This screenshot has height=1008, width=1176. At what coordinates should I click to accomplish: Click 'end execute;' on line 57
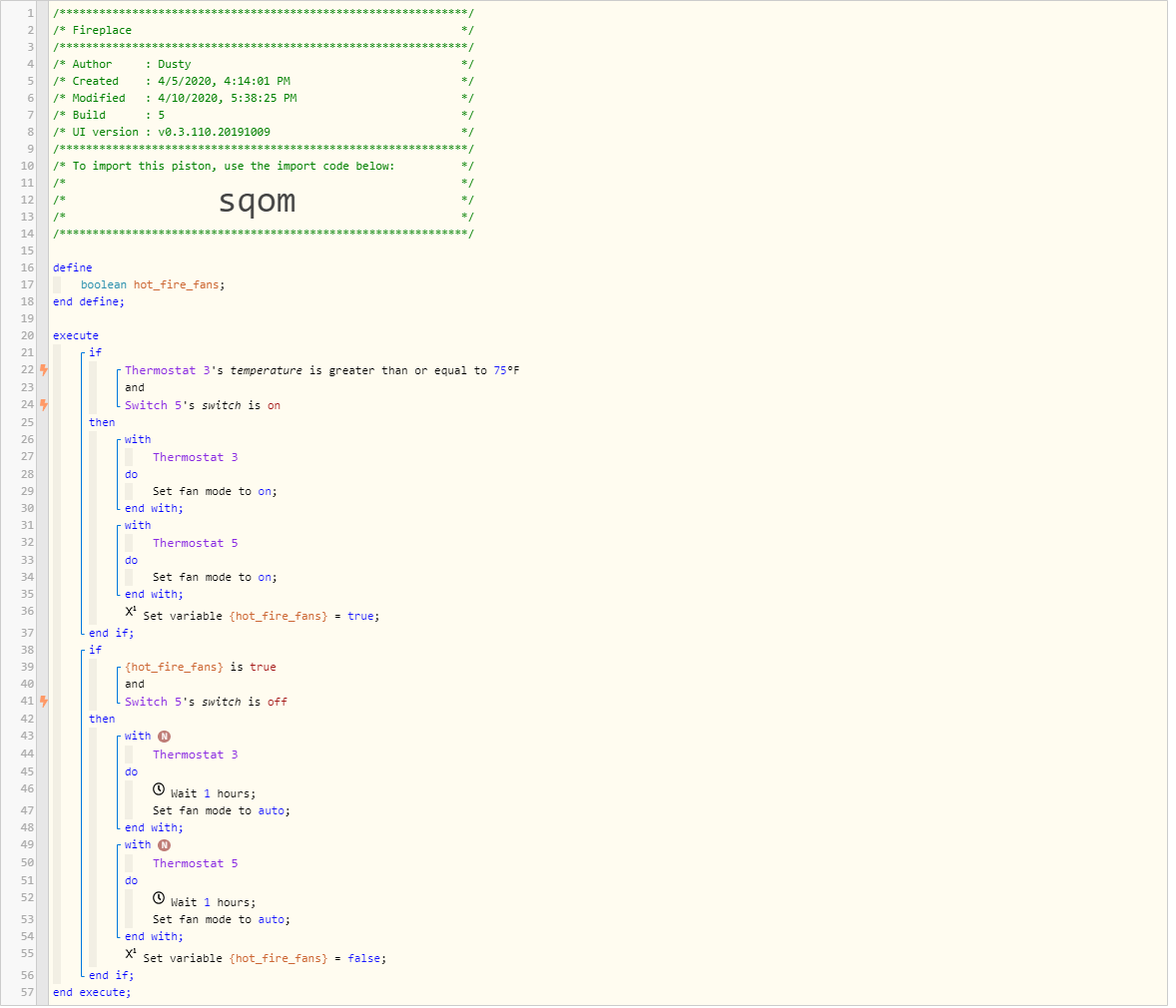pyautogui.click(x=92, y=993)
